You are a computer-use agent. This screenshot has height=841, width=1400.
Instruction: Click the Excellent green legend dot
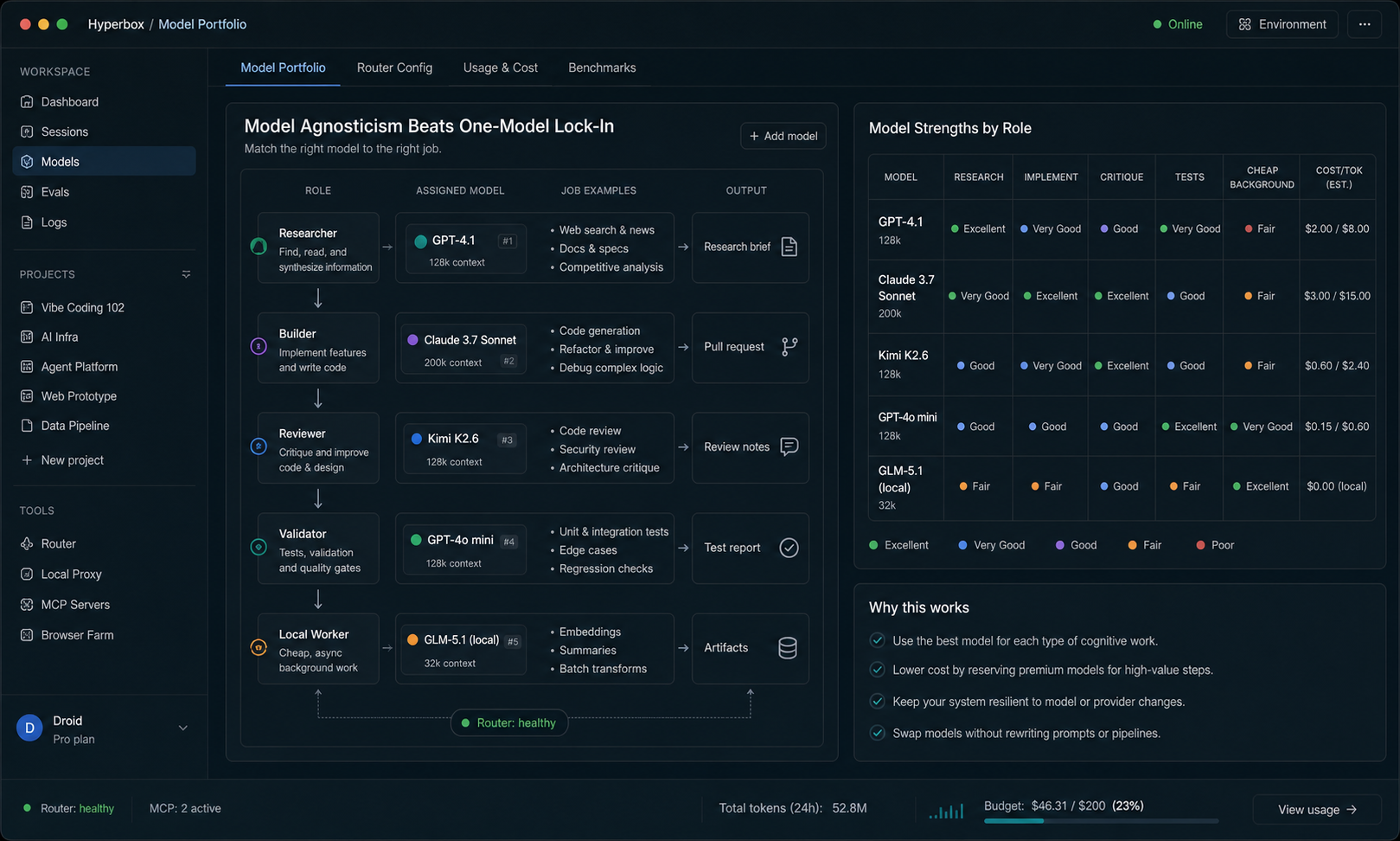(x=873, y=545)
